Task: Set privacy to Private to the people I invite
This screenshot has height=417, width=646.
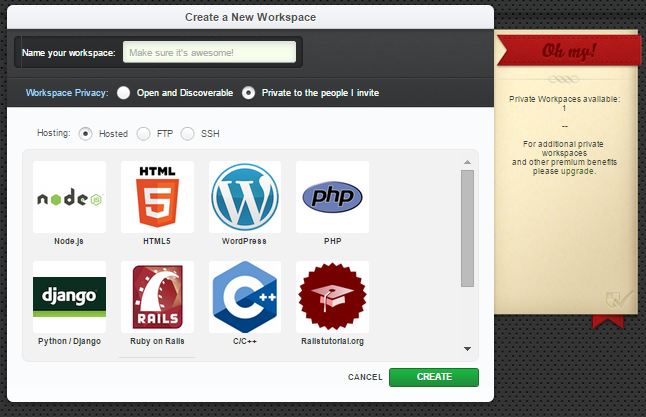Action: click(x=248, y=93)
